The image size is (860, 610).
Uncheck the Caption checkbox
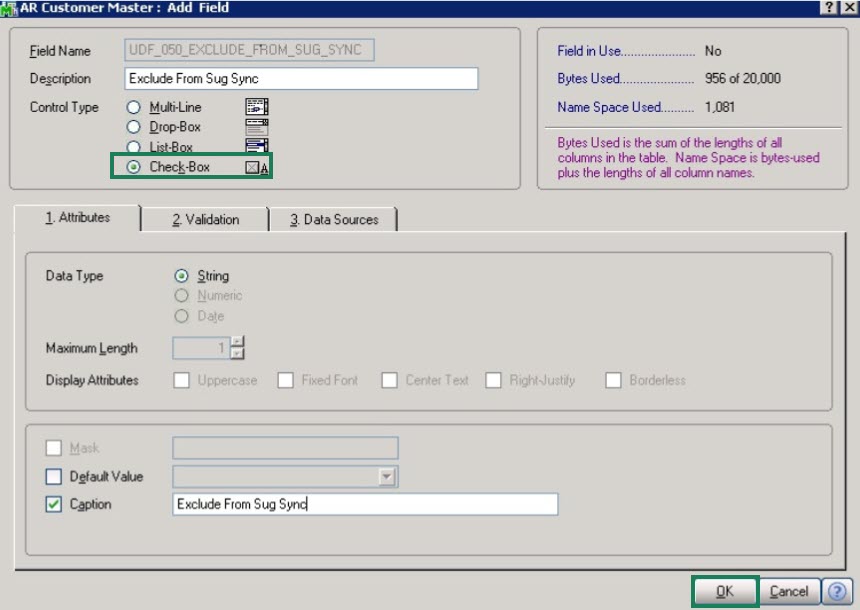[x=54, y=505]
